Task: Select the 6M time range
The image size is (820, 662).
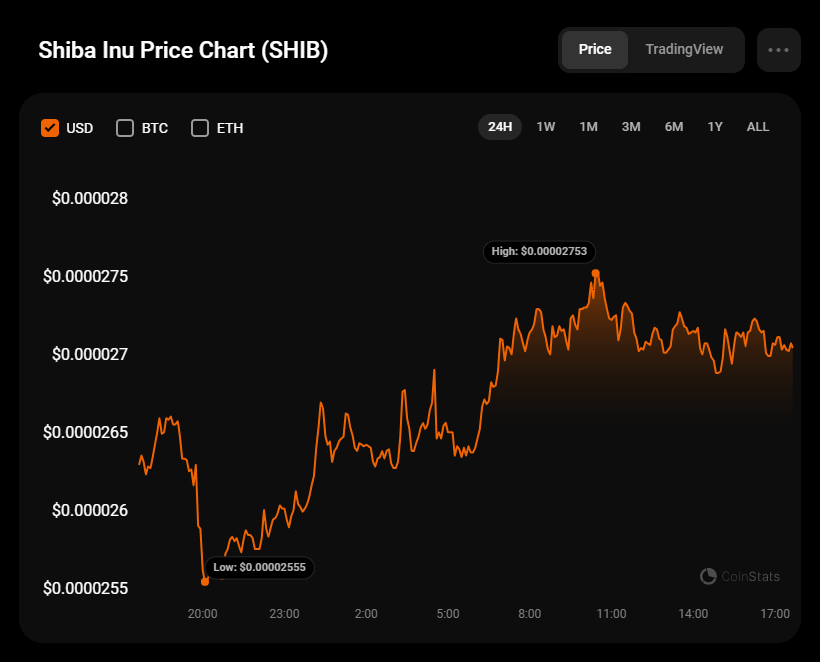Action: coord(674,127)
